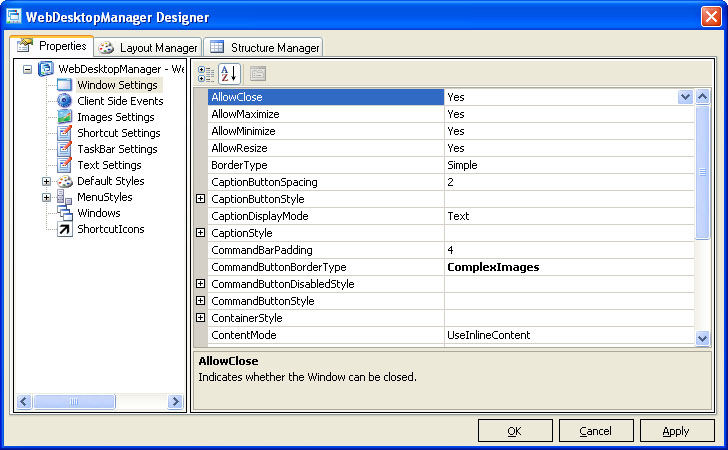Click the Apply button
This screenshot has width=728, height=450.
[676, 431]
